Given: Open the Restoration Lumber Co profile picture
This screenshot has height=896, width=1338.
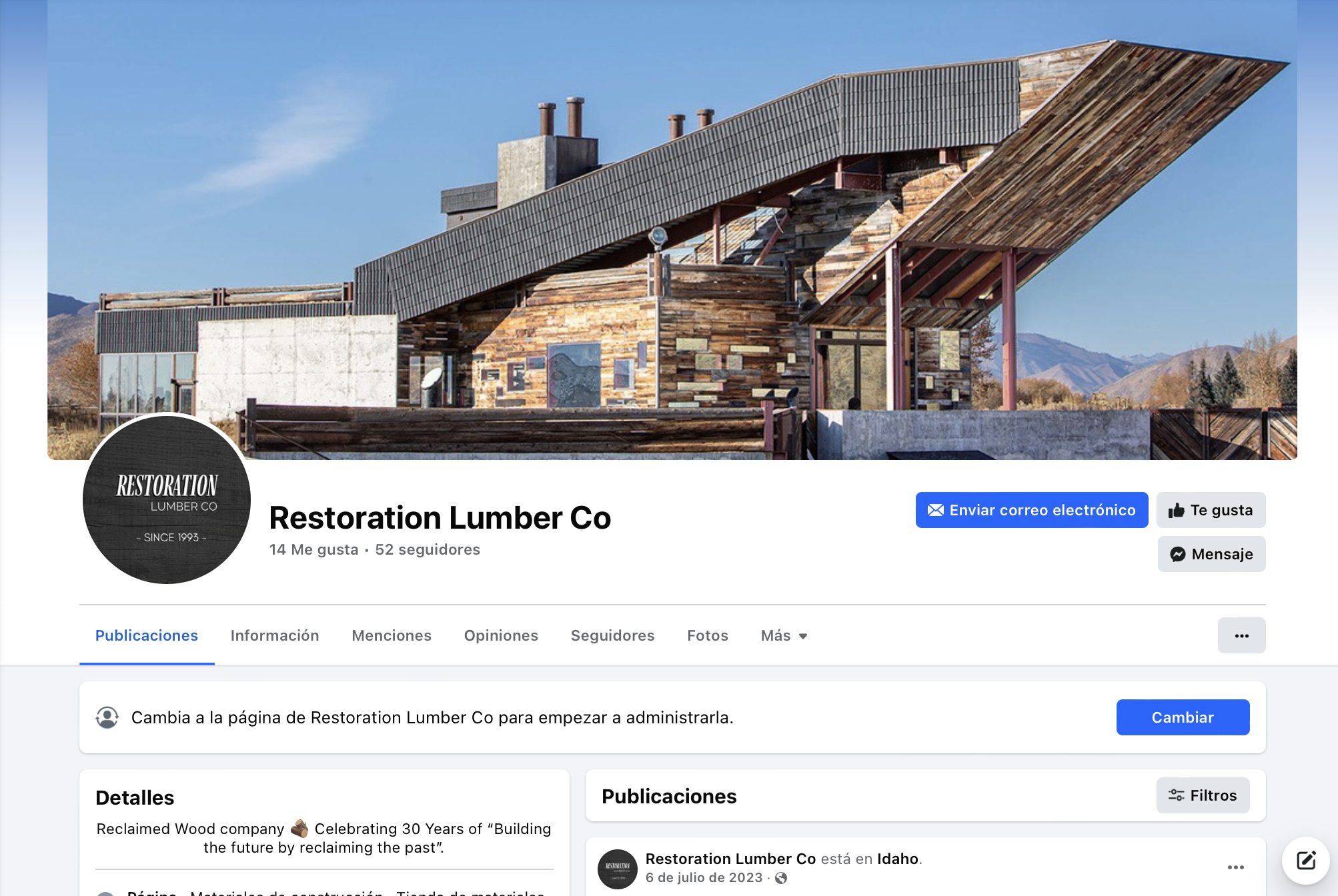Looking at the screenshot, I should 167,499.
